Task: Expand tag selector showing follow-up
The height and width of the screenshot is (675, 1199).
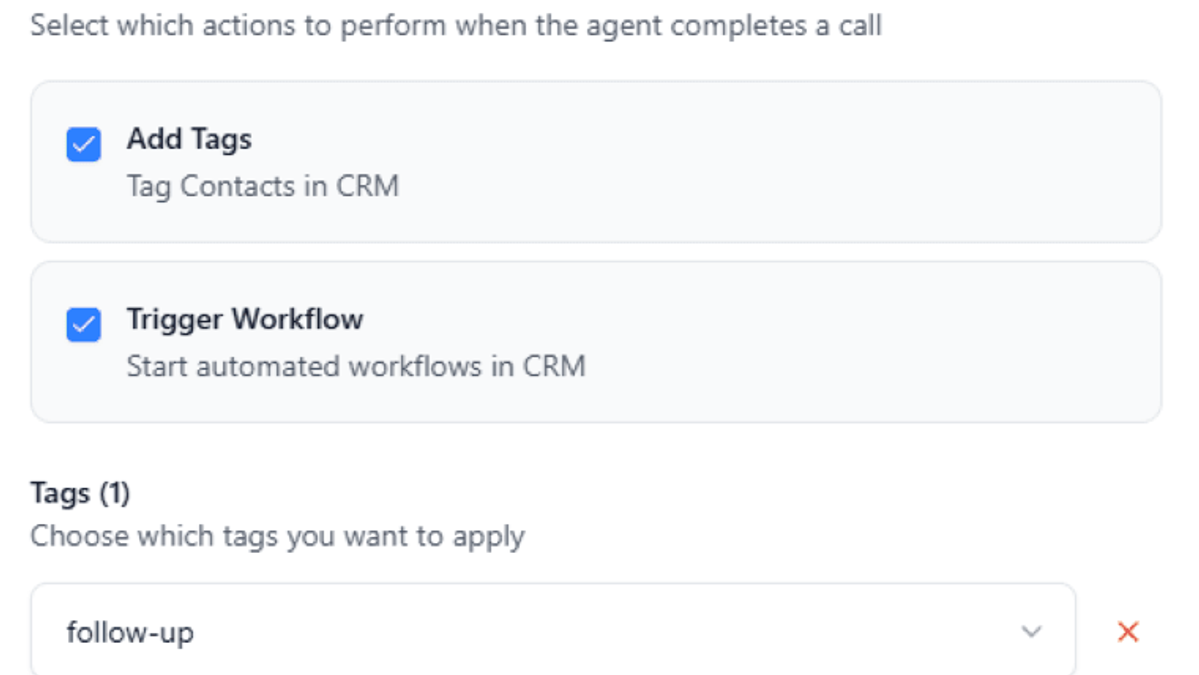Action: pyautogui.click(x=553, y=631)
